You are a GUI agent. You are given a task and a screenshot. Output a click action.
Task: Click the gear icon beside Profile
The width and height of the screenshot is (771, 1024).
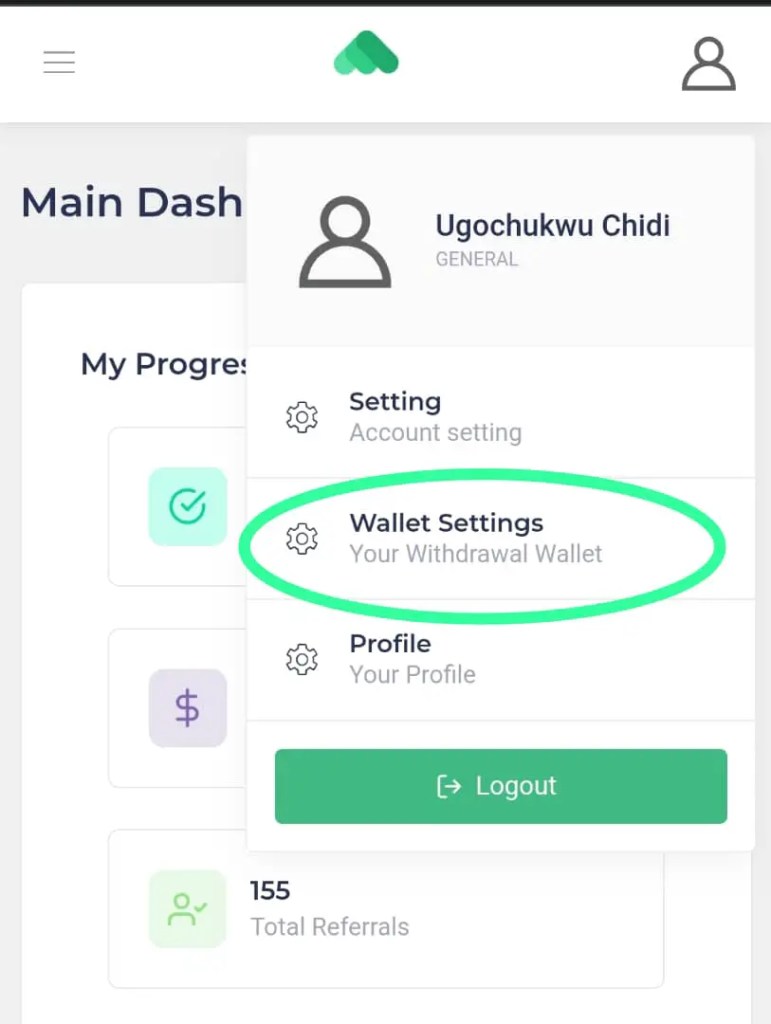pyautogui.click(x=302, y=659)
